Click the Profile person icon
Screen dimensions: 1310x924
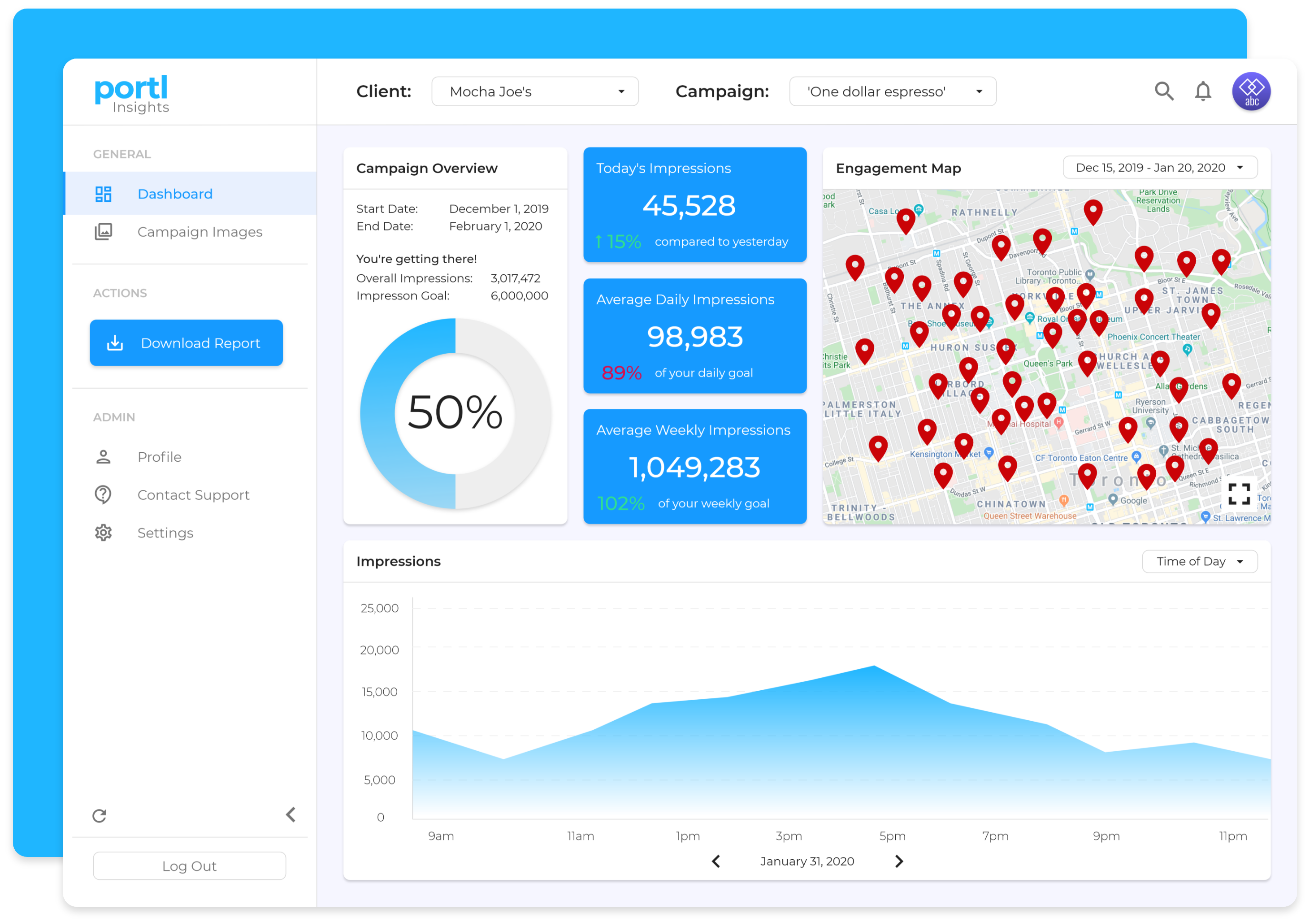pyautogui.click(x=103, y=457)
